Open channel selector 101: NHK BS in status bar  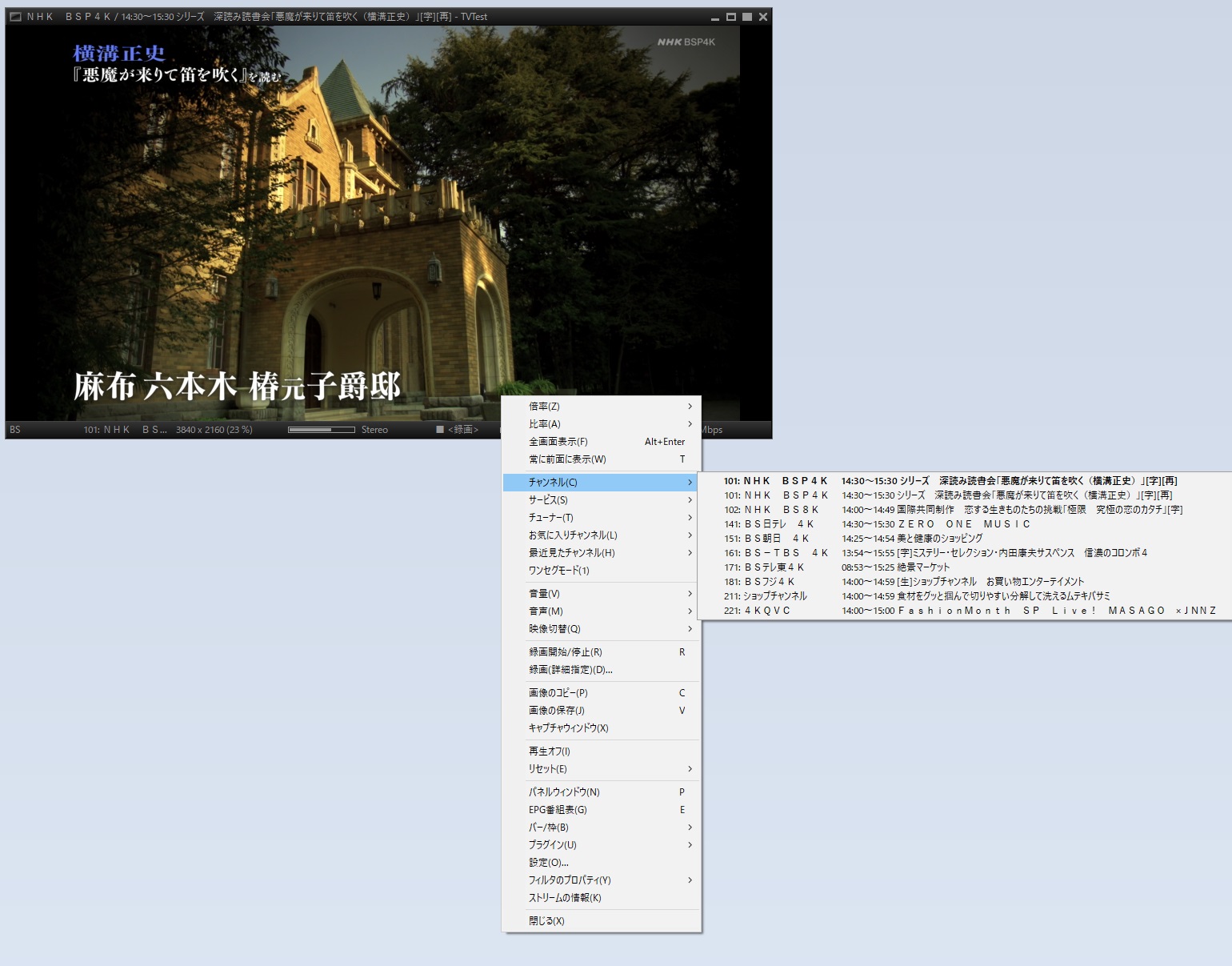[125, 430]
